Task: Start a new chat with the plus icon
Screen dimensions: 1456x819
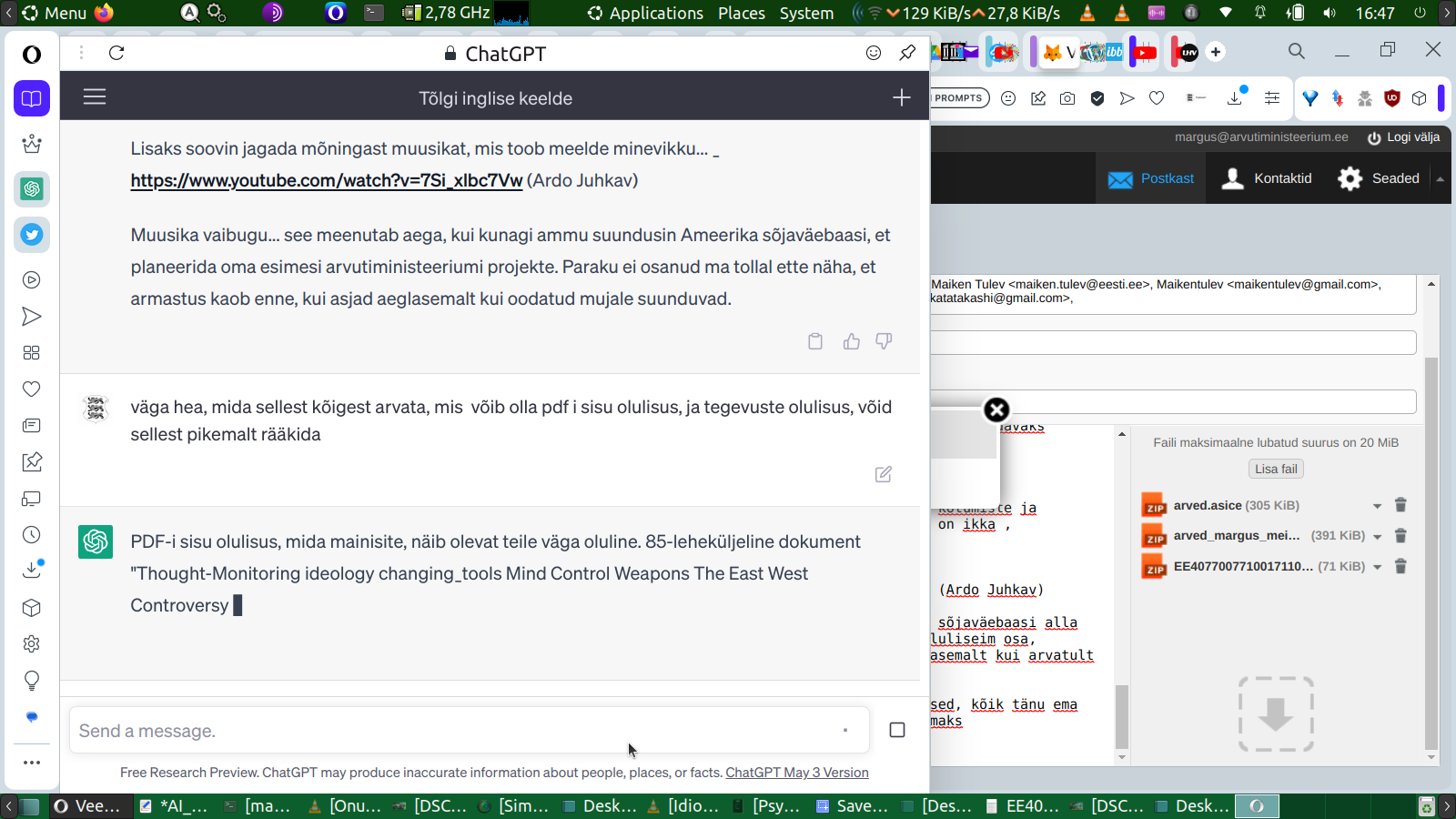Action: click(901, 97)
